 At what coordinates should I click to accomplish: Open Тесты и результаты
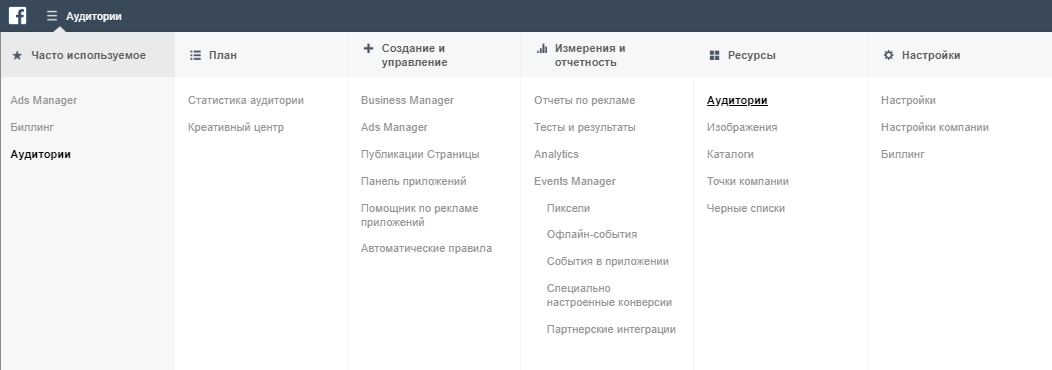point(584,128)
